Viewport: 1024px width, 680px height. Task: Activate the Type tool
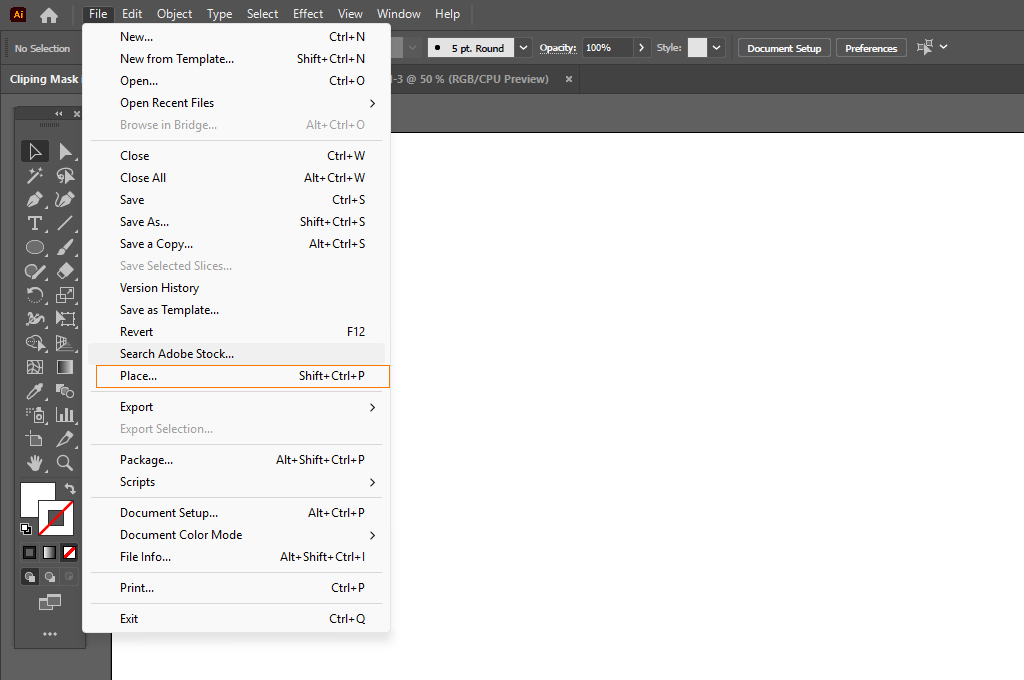(35, 223)
